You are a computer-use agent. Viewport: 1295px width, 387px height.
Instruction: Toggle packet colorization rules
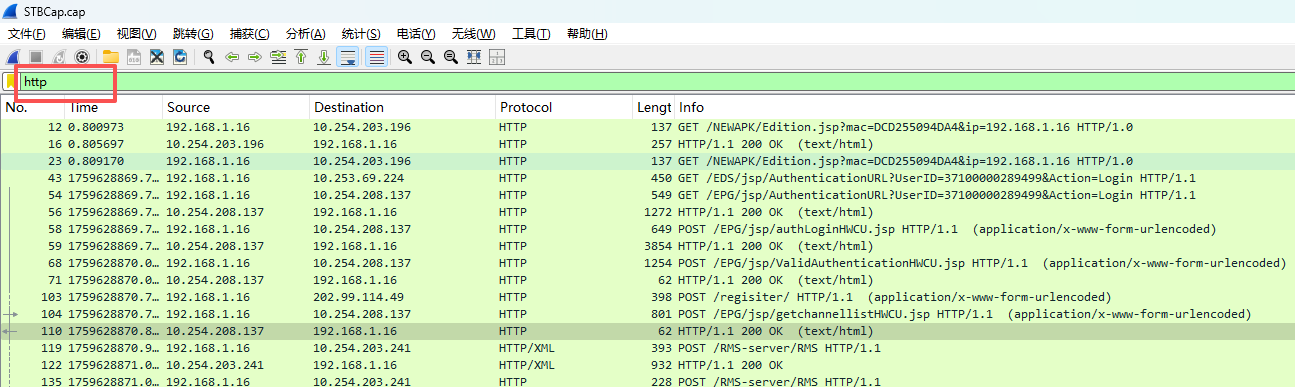(376, 57)
